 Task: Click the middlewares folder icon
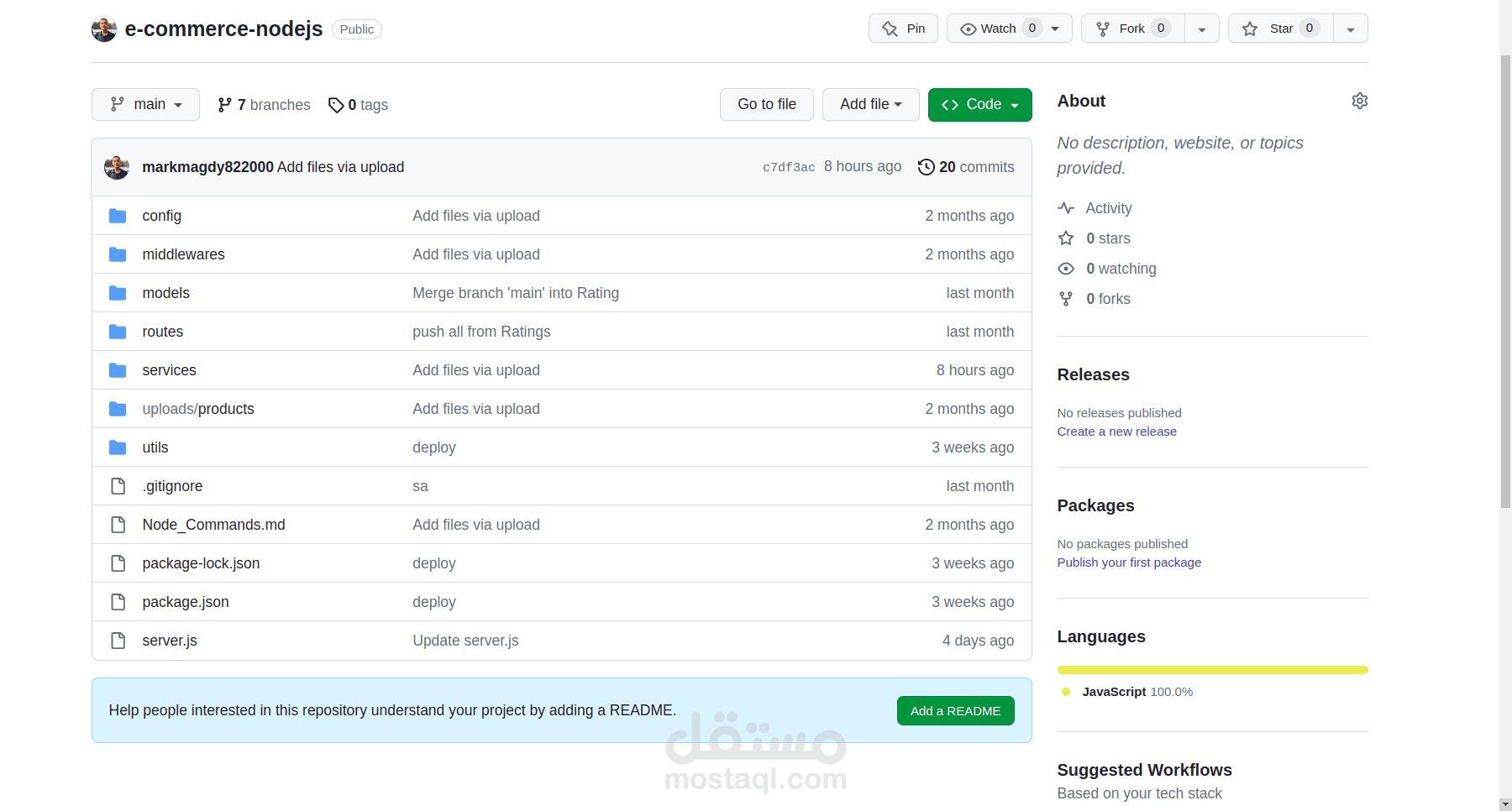[118, 254]
